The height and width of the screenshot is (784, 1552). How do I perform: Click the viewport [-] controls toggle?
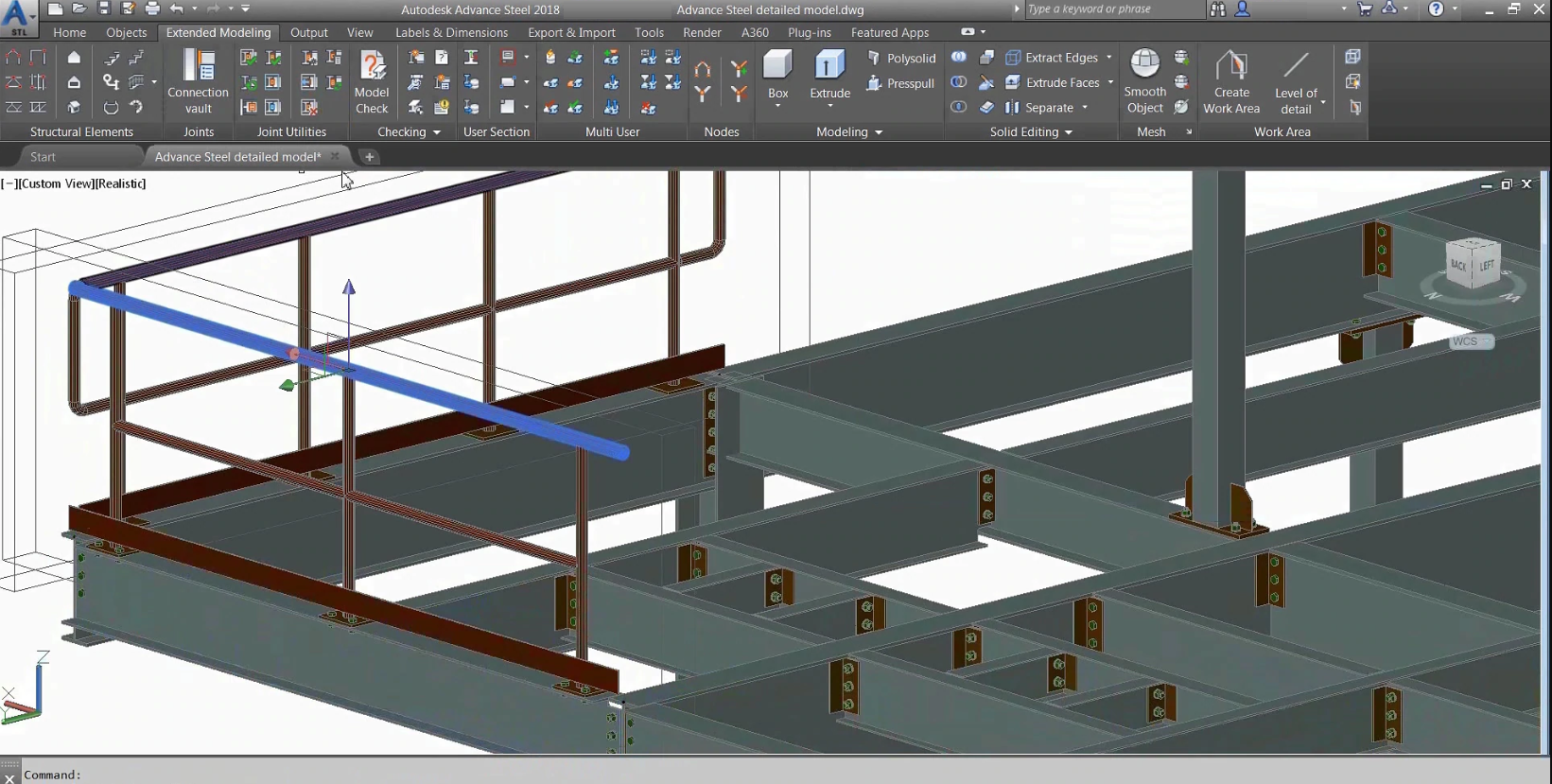[x=9, y=183]
